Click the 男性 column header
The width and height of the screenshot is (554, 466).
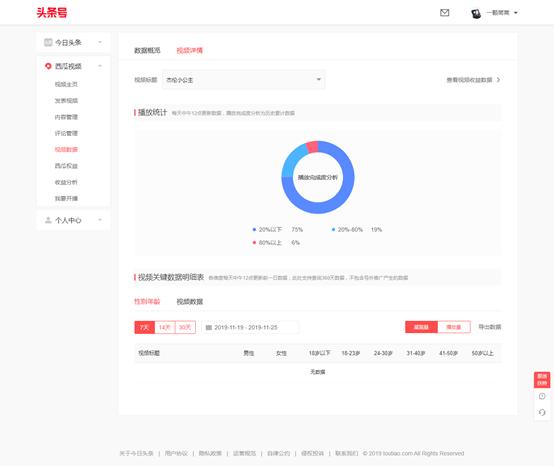[x=249, y=353]
